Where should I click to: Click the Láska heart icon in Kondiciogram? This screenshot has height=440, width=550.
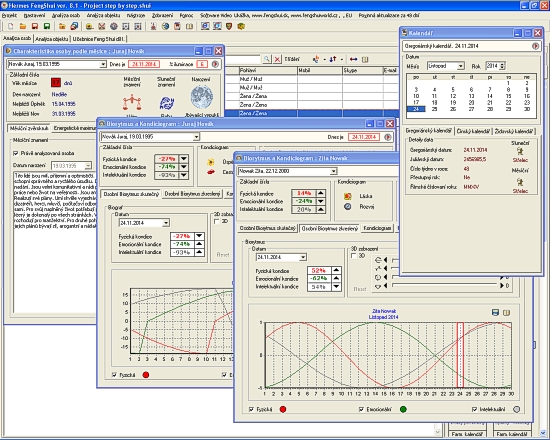coord(348,196)
